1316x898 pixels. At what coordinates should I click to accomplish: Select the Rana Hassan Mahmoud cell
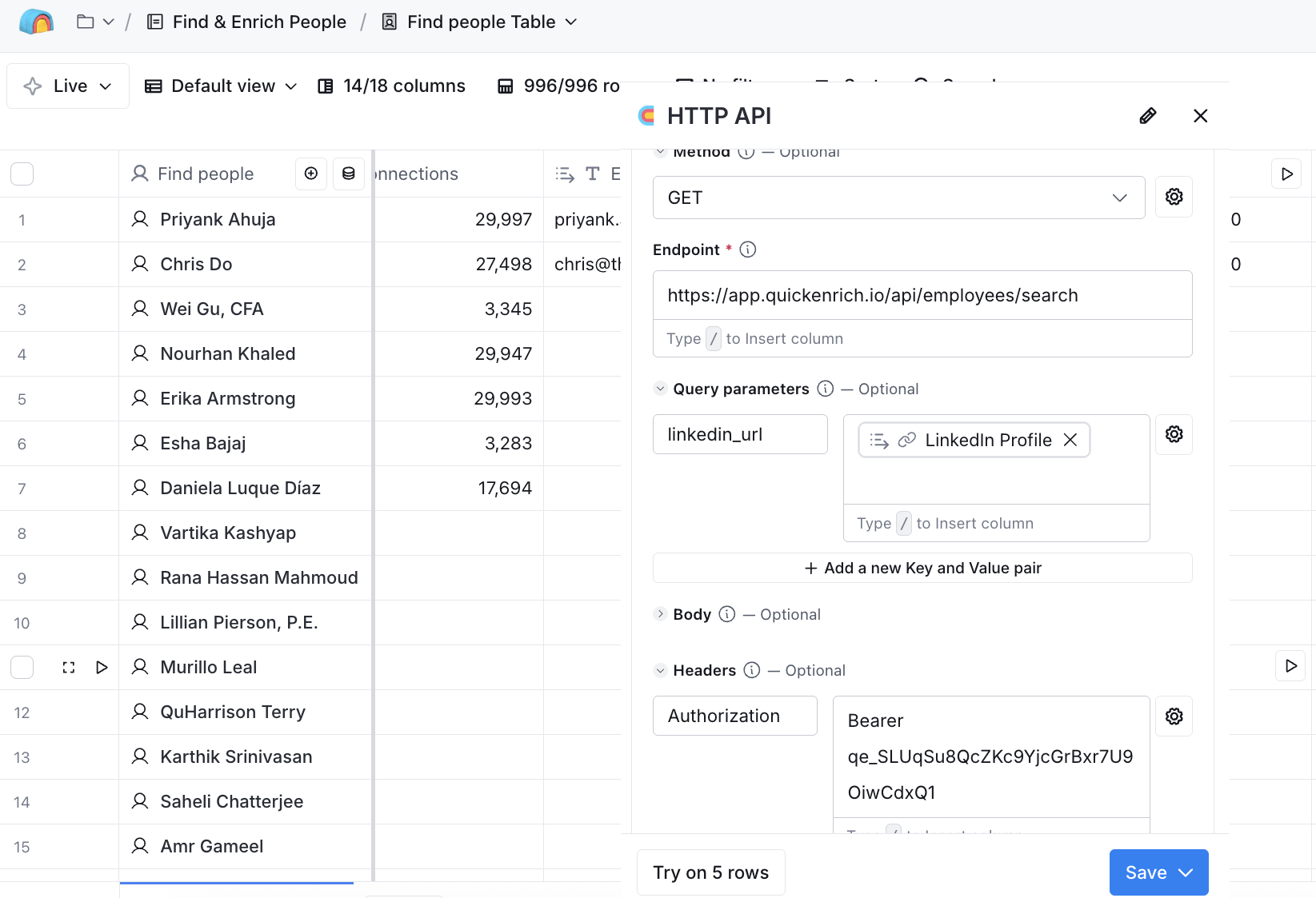point(246,577)
